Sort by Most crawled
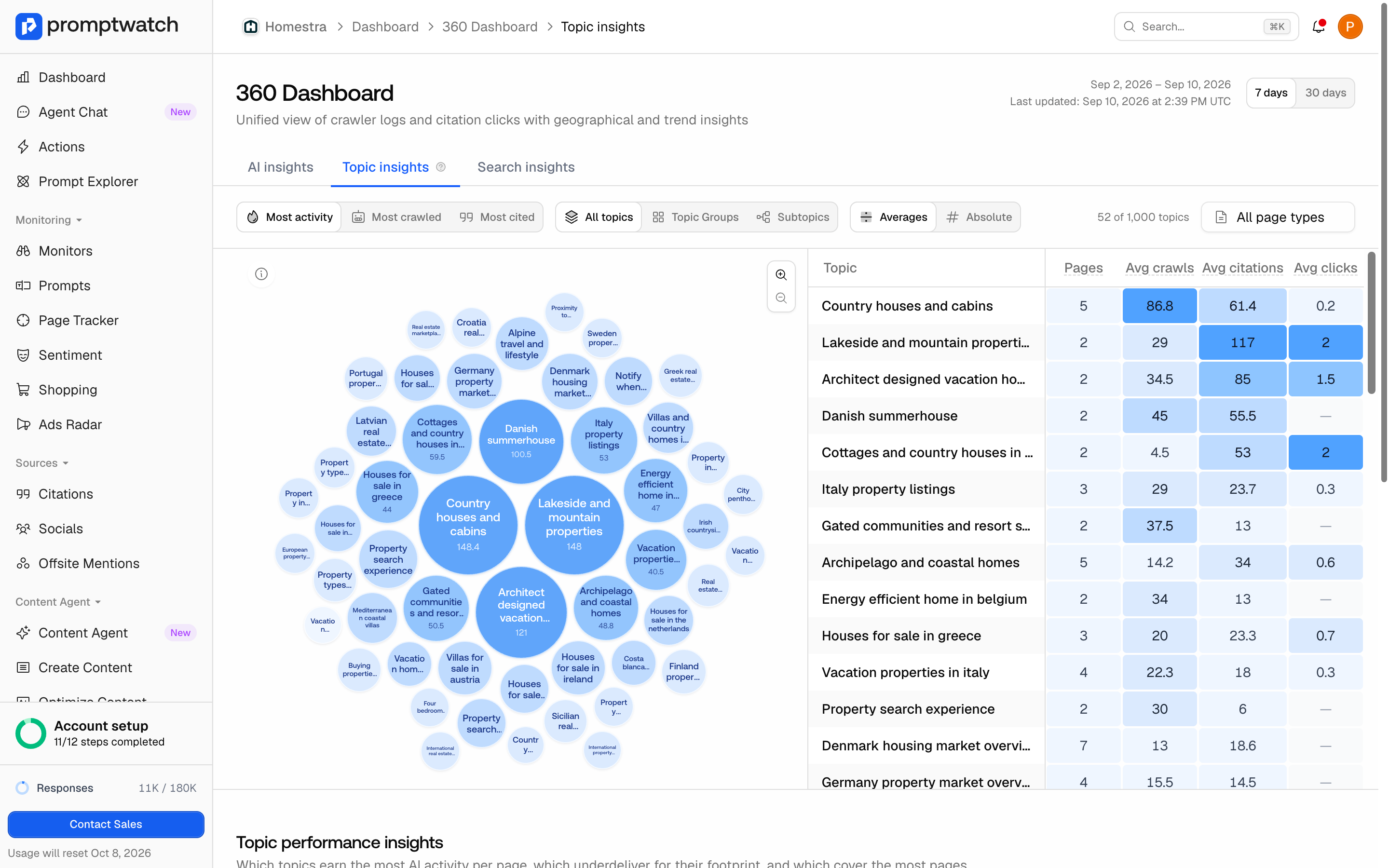The image size is (1389, 868). click(396, 217)
